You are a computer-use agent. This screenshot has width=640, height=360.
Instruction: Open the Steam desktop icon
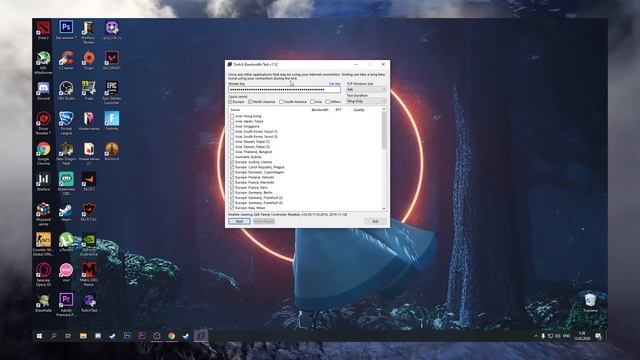[x=66, y=212]
